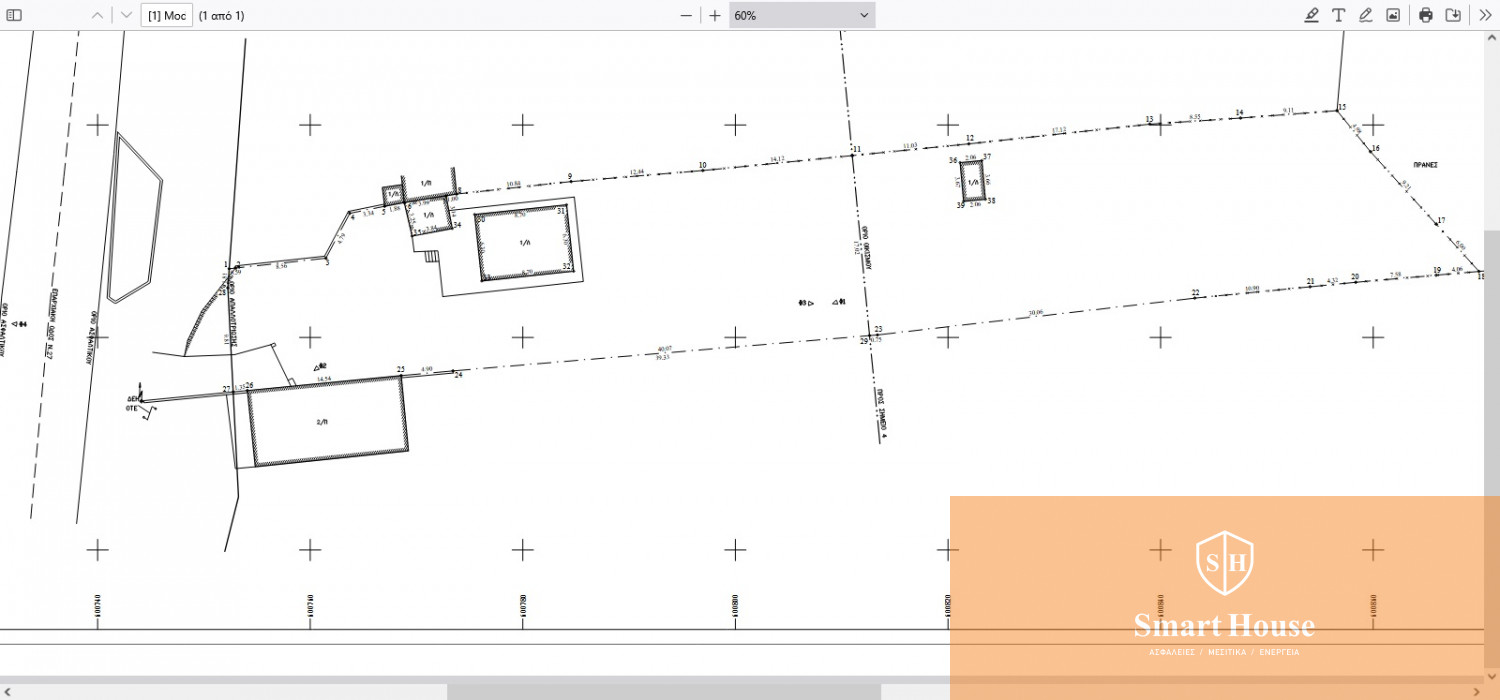1500x700 pixels.
Task: Click the ΠΡΑΝΕΣ label on the plan
Action: tap(1424, 163)
